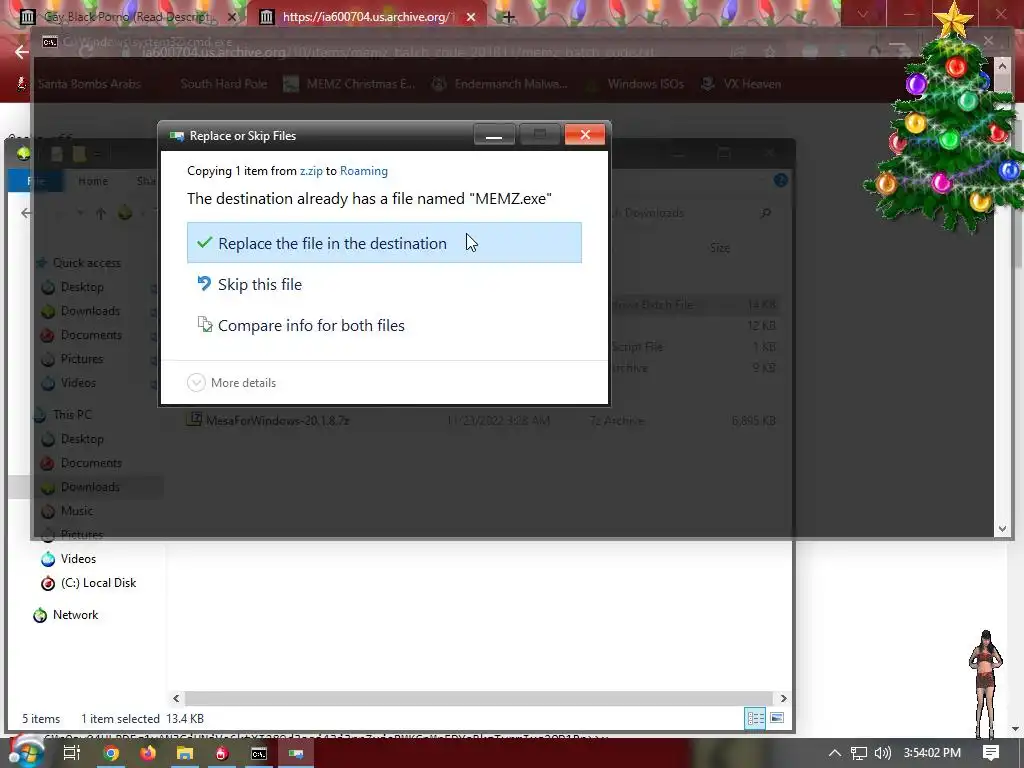Viewport: 1024px width, 768px height.
Task: Open Videos under Quick access
Action: pyautogui.click(x=69, y=383)
